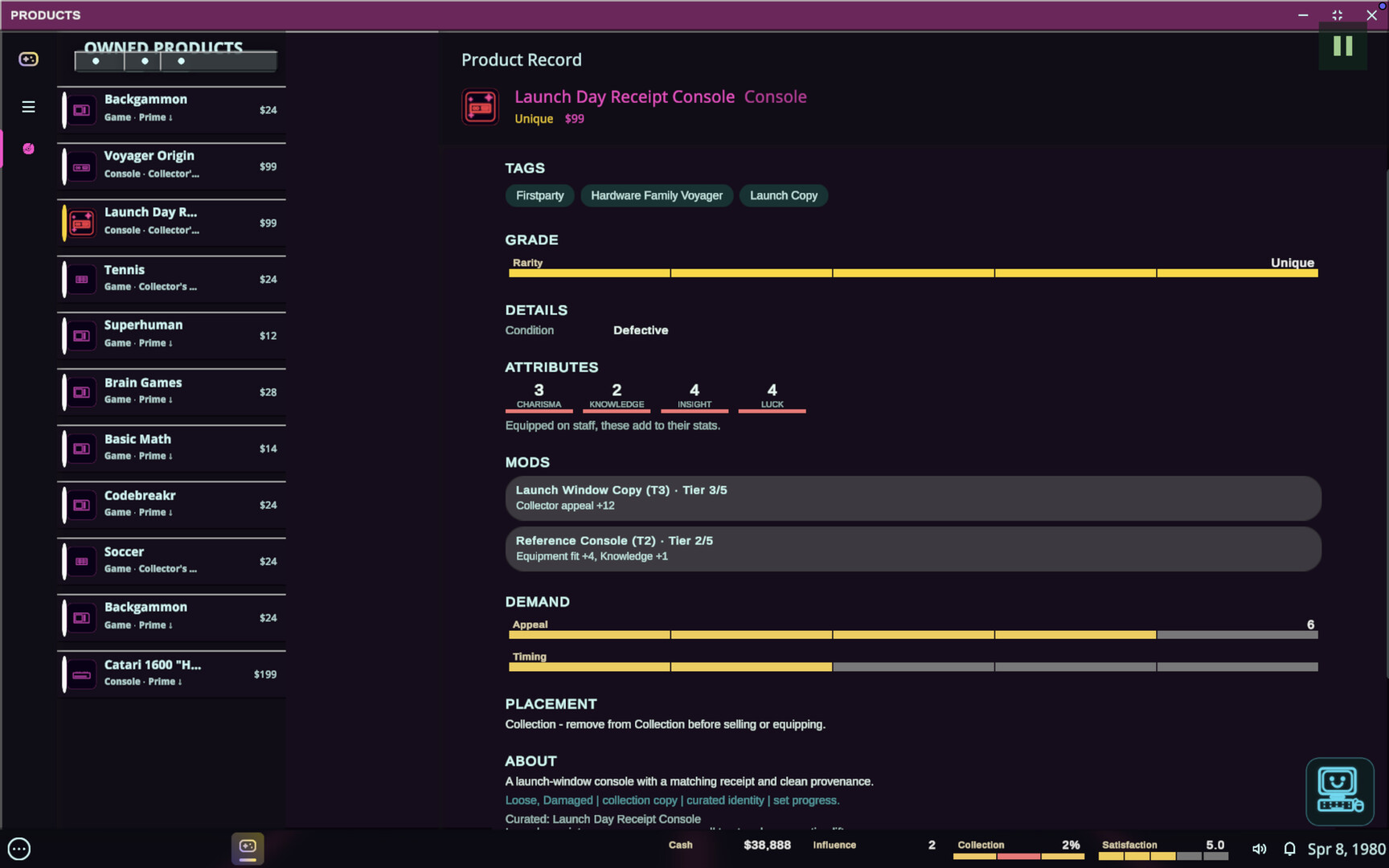1389x868 pixels.
Task: Select the pink disc icon in sidebar
Action: point(28,149)
